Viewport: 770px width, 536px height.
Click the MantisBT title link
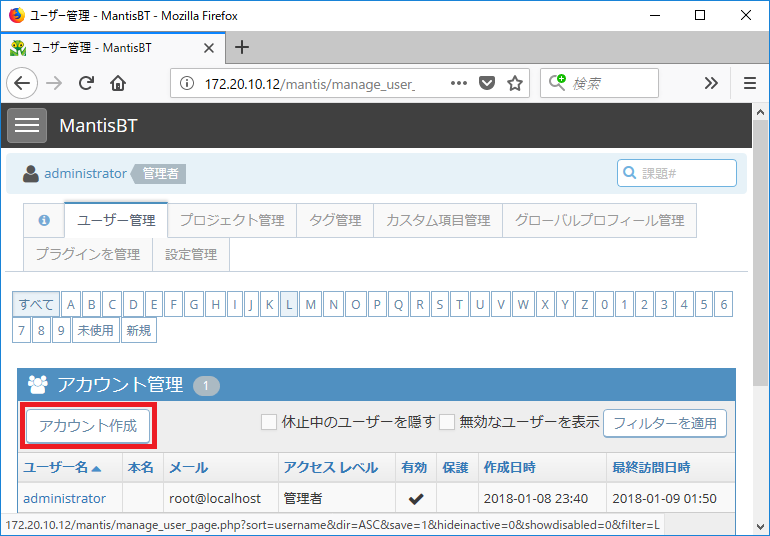click(x=98, y=126)
